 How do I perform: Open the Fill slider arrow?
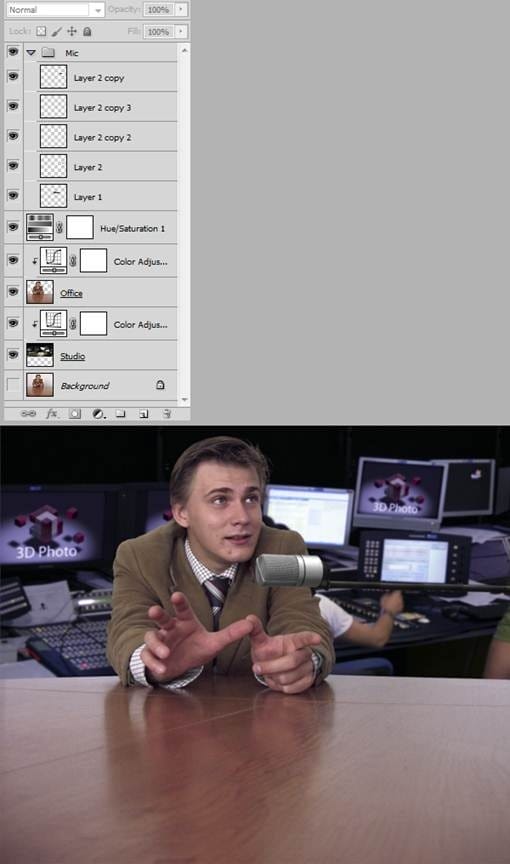coord(181,31)
